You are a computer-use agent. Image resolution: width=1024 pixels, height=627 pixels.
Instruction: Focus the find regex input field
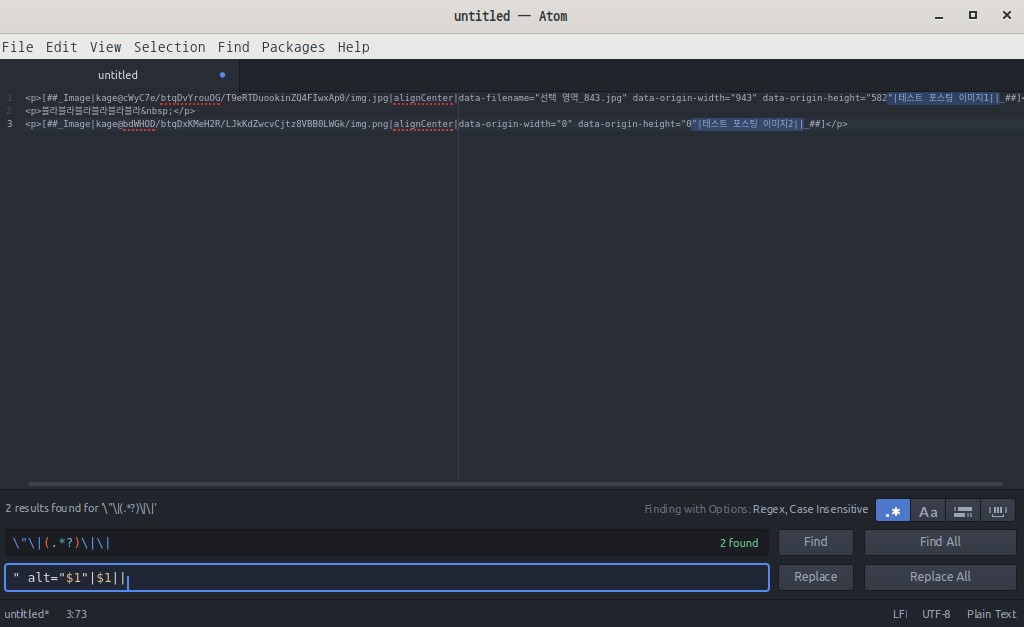[387, 543]
